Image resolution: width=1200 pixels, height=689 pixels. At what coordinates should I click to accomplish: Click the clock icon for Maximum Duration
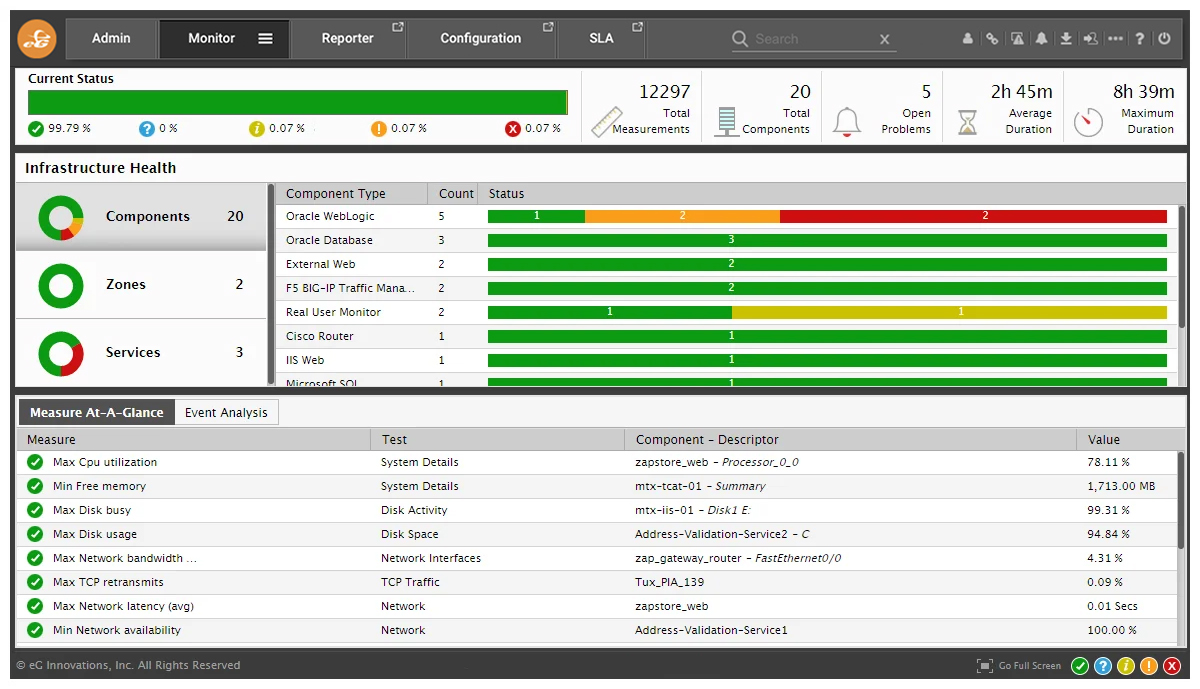[x=1088, y=122]
